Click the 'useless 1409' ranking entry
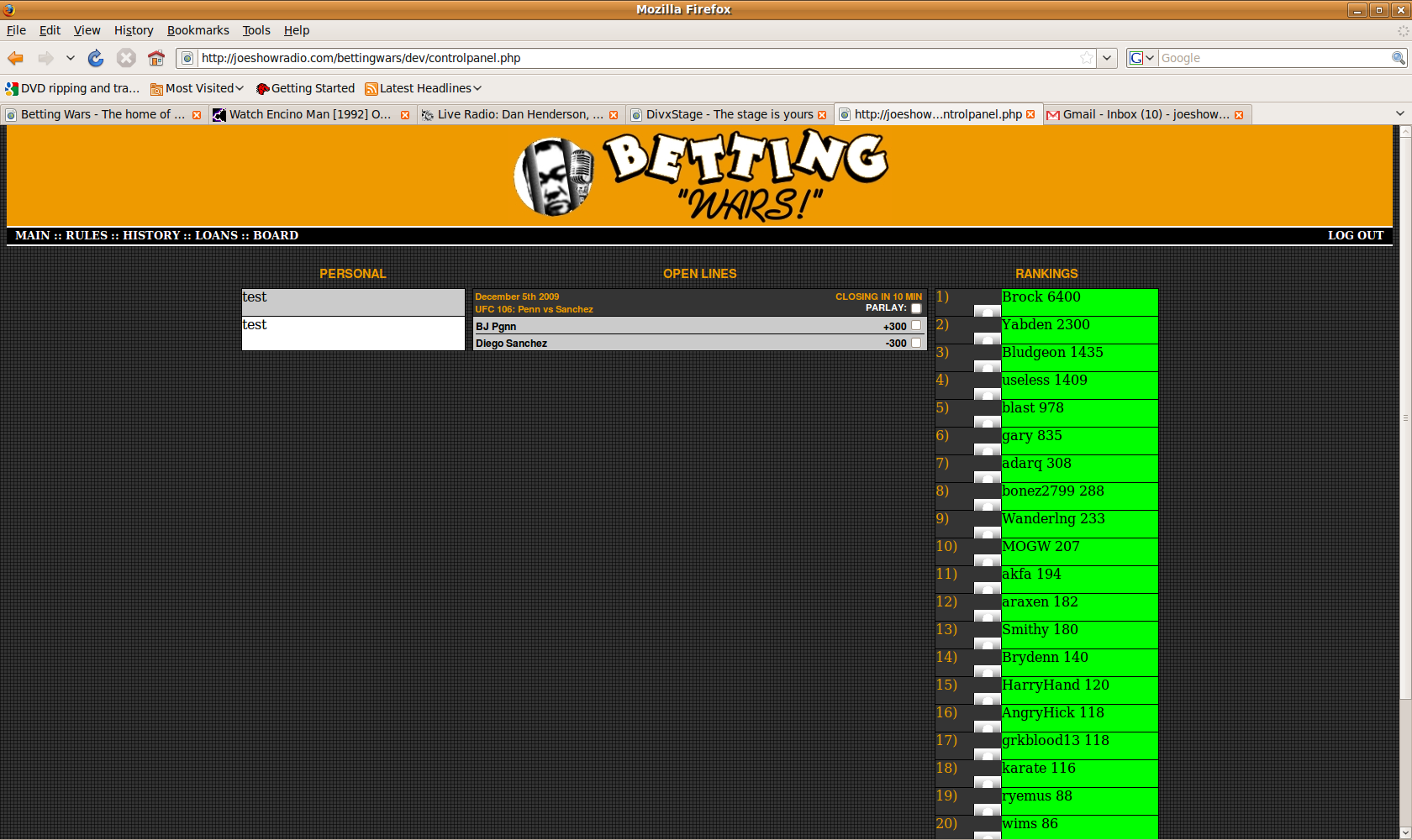This screenshot has width=1412, height=840. click(1079, 386)
